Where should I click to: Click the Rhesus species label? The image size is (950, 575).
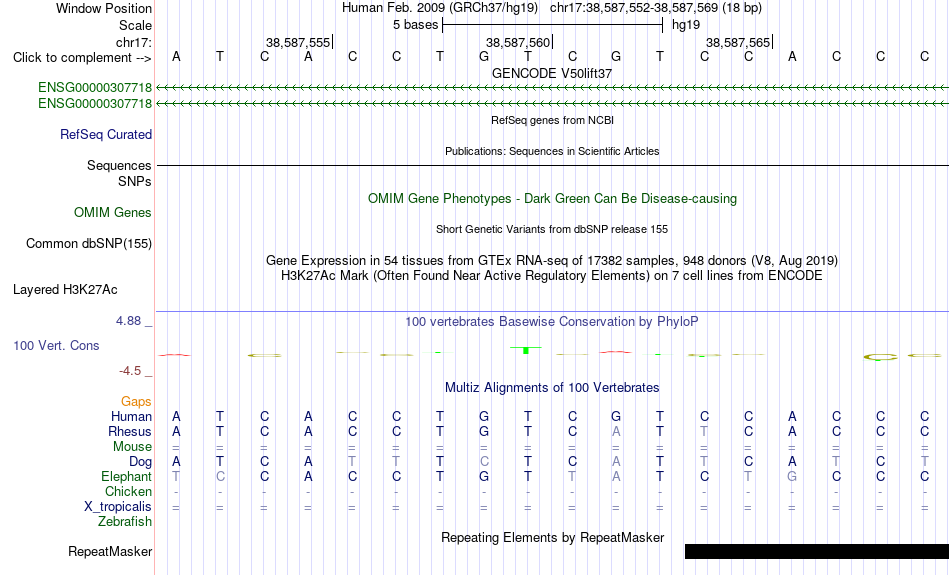coord(130,431)
